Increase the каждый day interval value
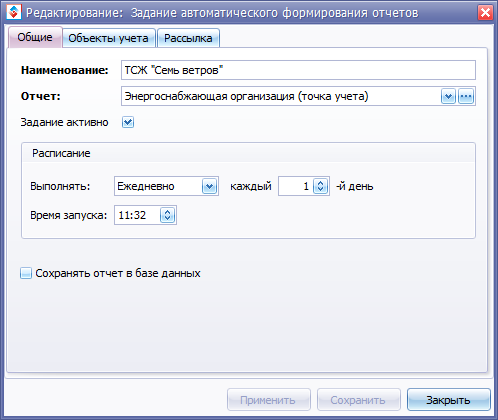This screenshot has width=498, height=420. click(x=321, y=182)
